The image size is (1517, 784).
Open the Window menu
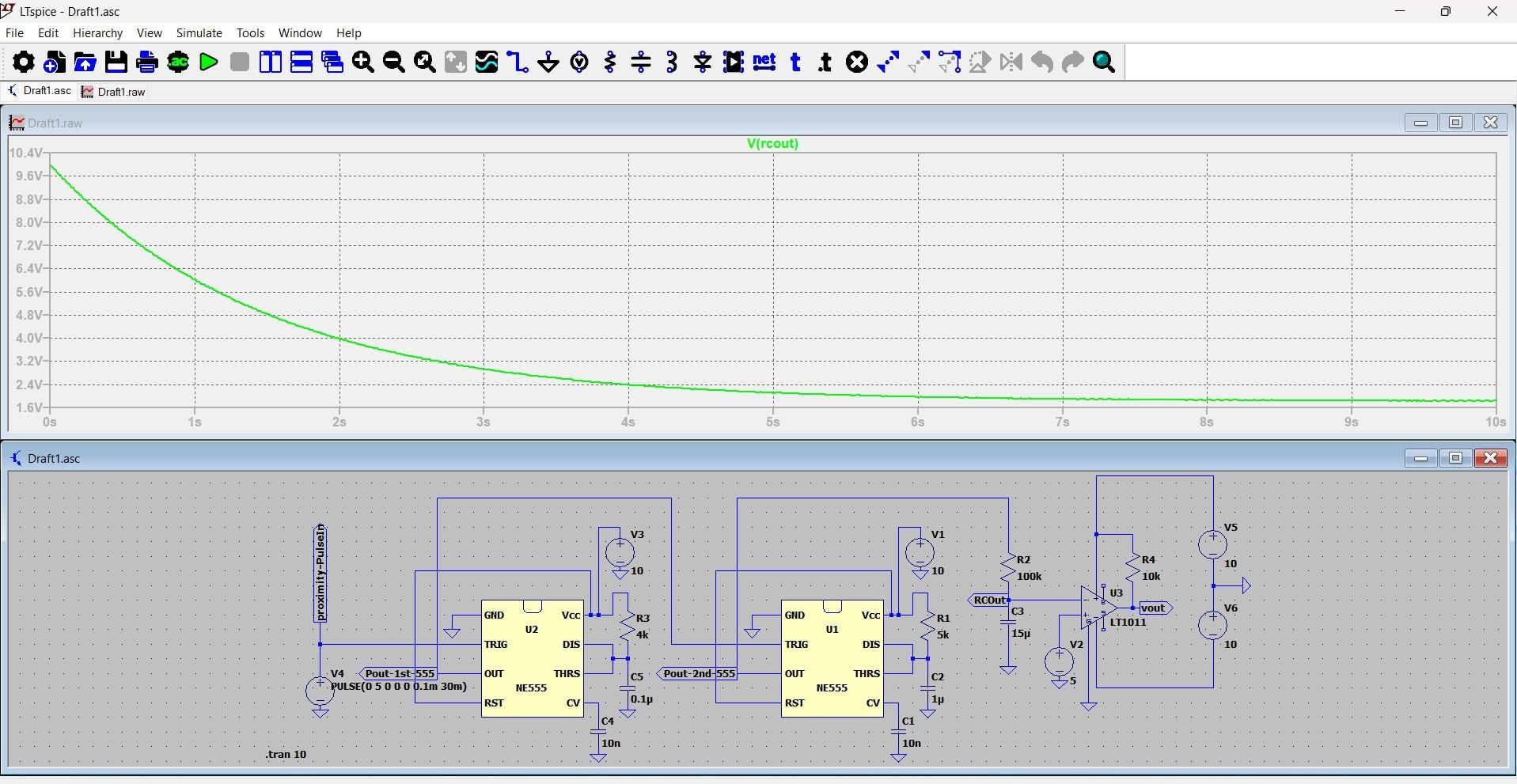pyautogui.click(x=300, y=33)
